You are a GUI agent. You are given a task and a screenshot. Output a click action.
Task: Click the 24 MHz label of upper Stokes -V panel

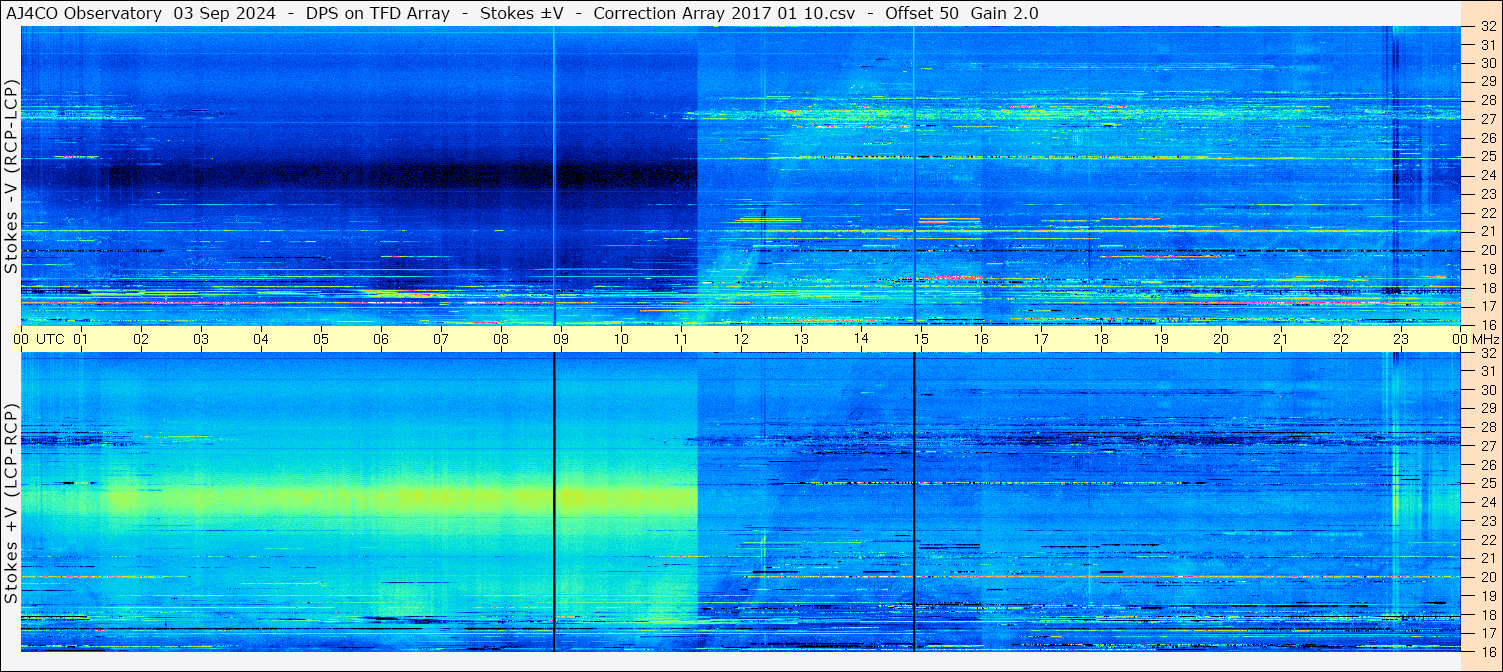(1487, 175)
